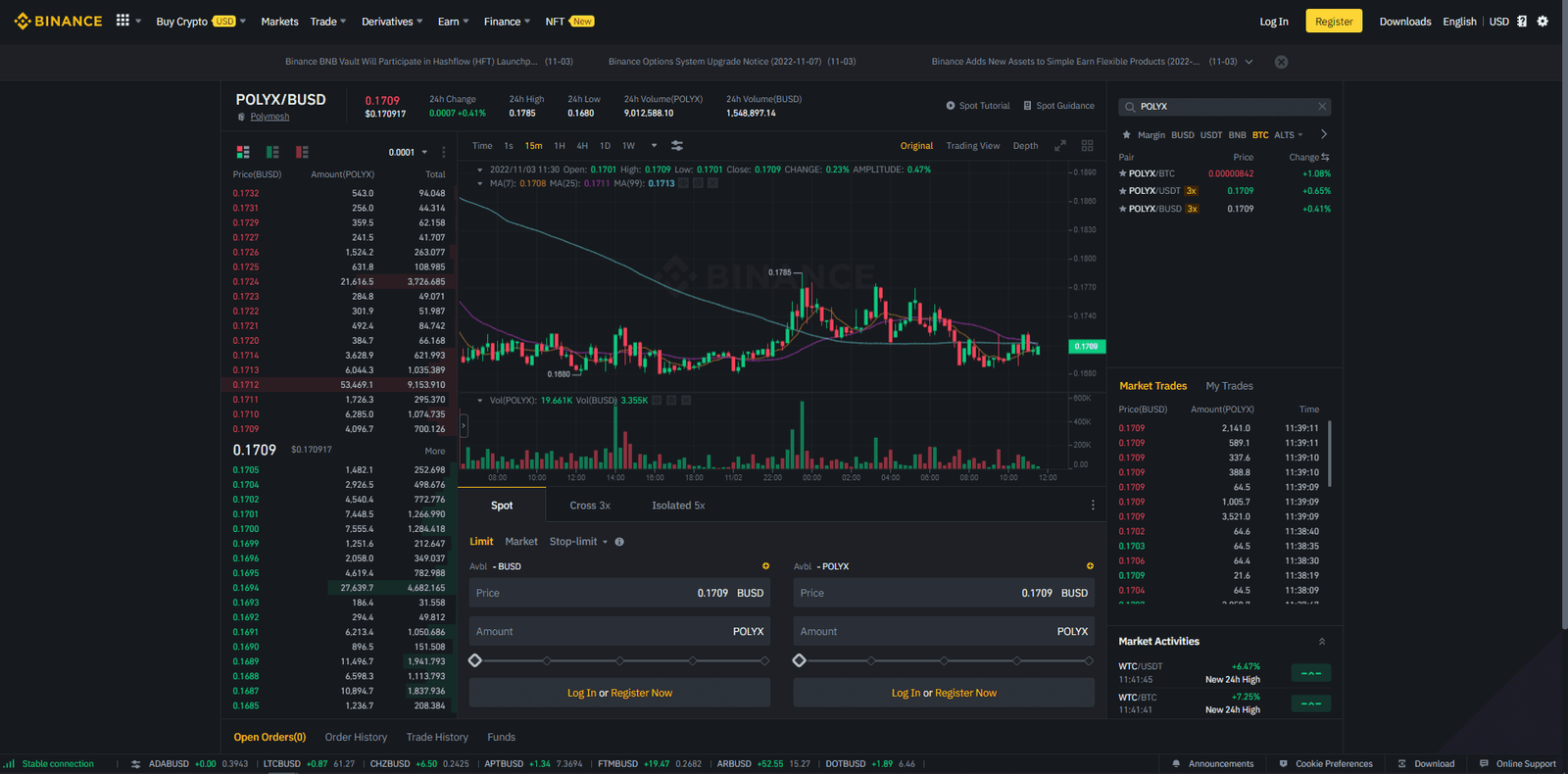1568x774 pixels.
Task: Open Spot Tutorial video link
Action: [x=977, y=106]
